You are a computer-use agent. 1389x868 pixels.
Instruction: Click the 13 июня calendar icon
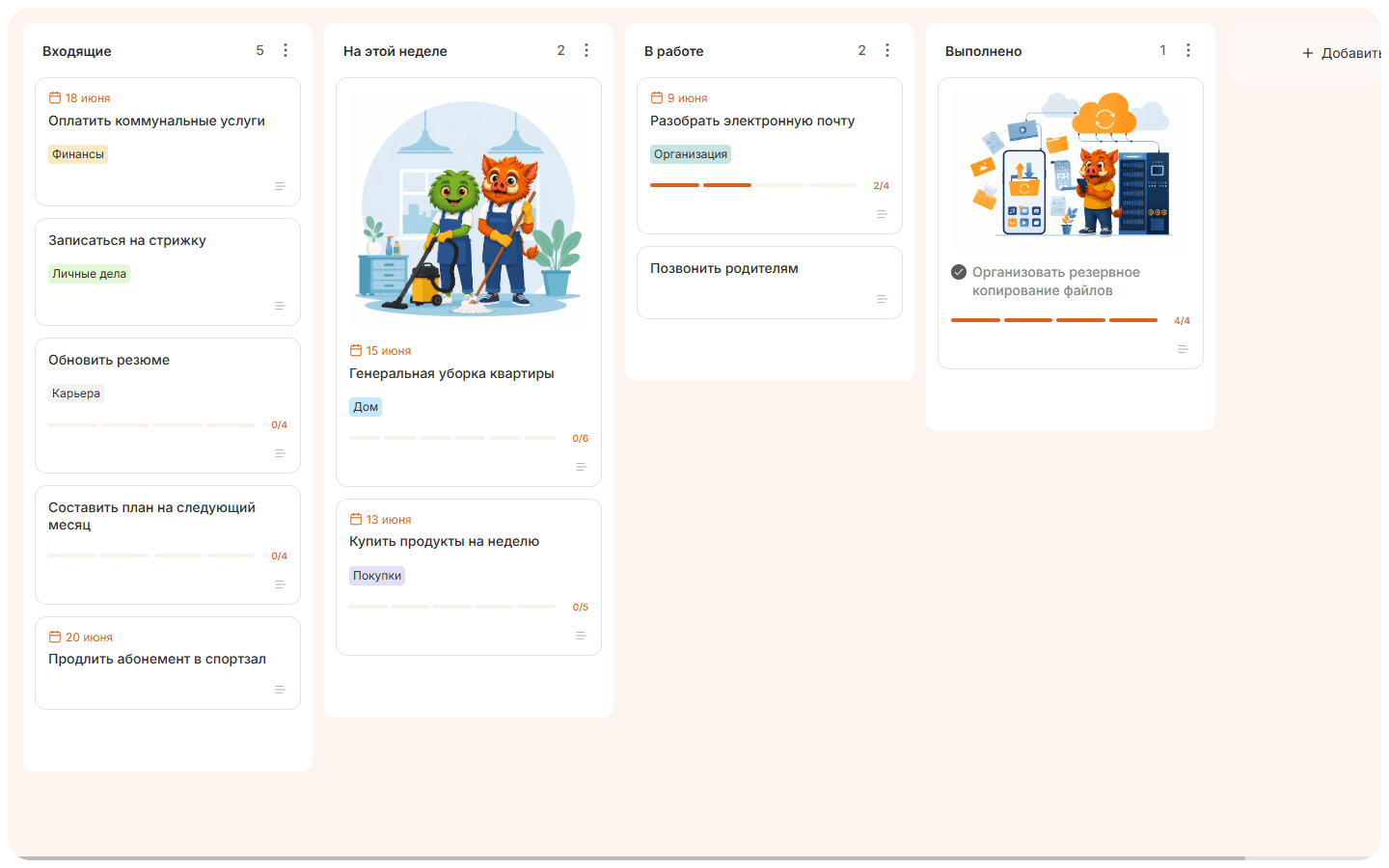[356, 519]
